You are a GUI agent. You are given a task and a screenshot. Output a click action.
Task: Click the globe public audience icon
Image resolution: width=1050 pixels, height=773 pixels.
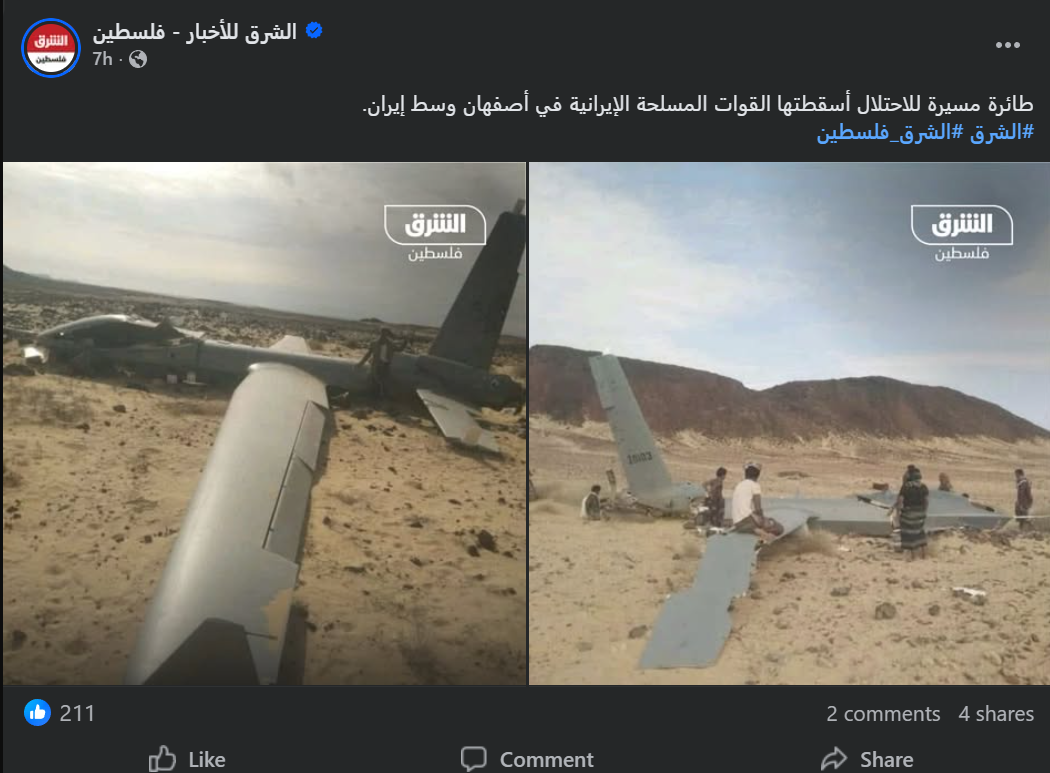138,60
